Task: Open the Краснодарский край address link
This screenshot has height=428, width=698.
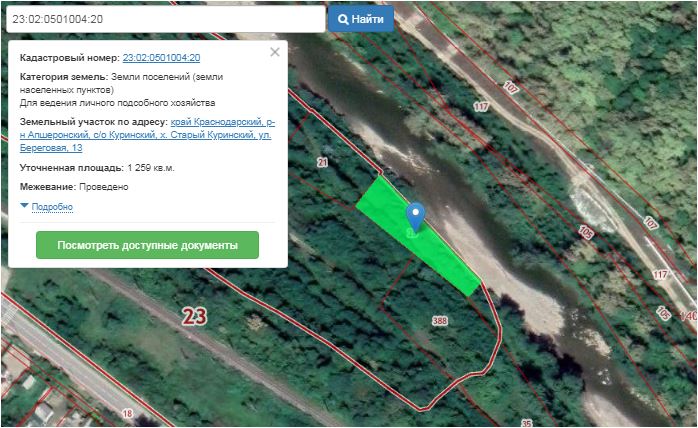Action: 147,135
